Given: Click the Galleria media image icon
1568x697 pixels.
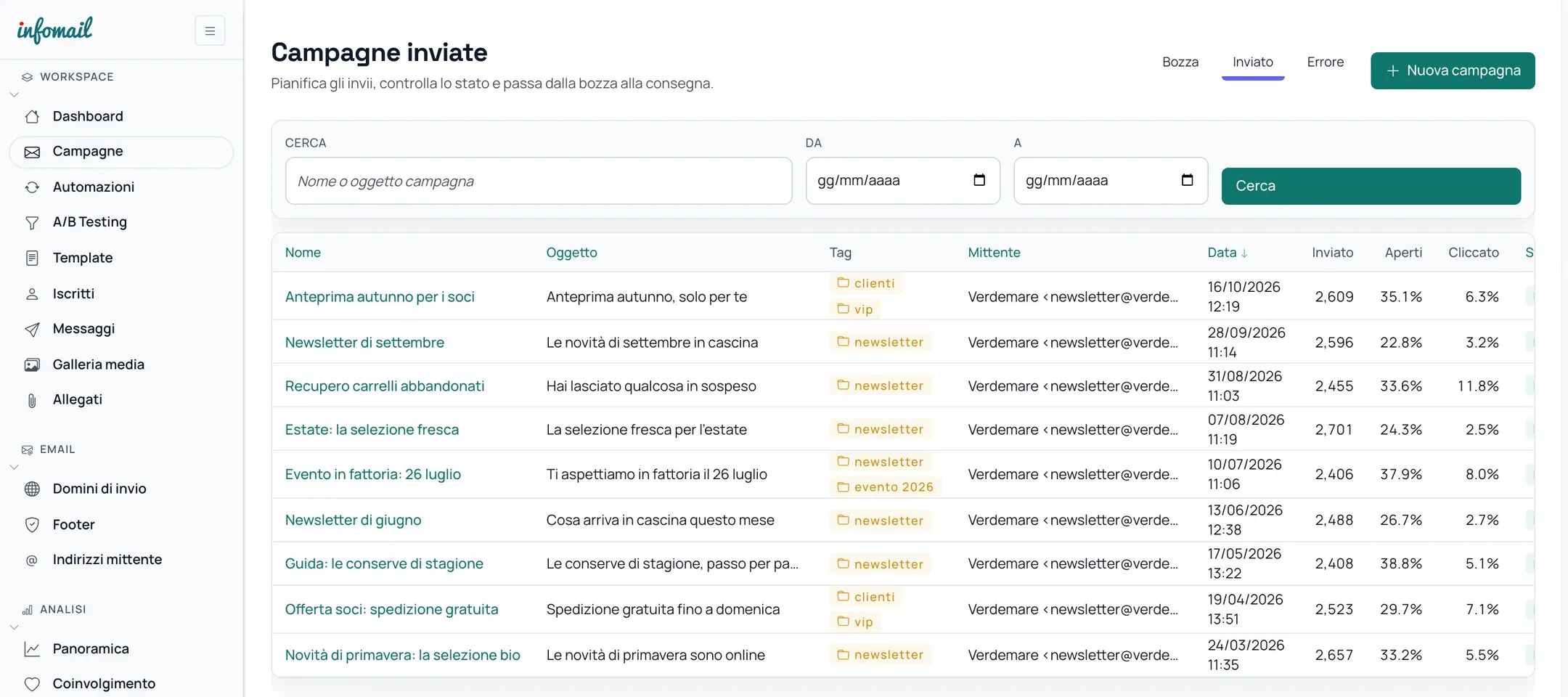Looking at the screenshot, I should click(32, 364).
